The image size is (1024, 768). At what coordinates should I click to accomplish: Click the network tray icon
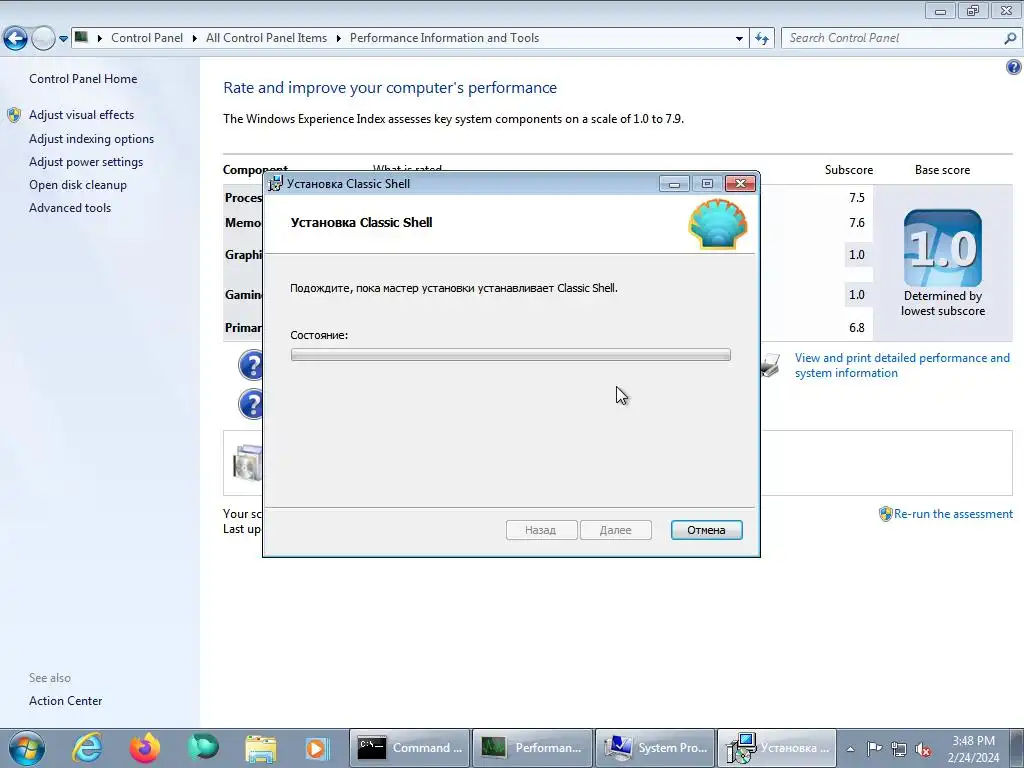(x=899, y=749)
